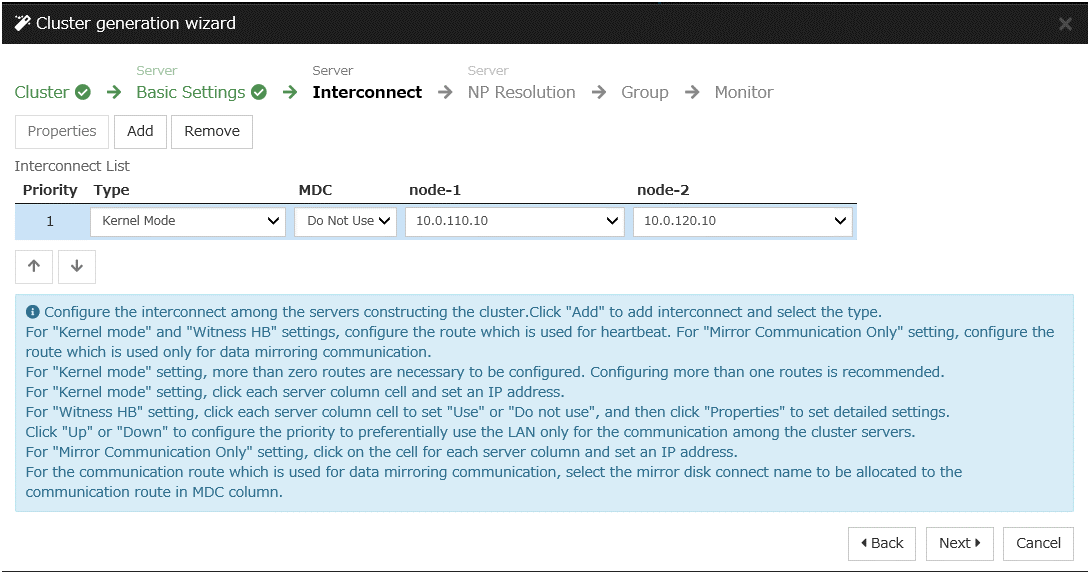Click the up arrow priority button
Viewport: 1090px width, 574px height.
pos(34,266)
